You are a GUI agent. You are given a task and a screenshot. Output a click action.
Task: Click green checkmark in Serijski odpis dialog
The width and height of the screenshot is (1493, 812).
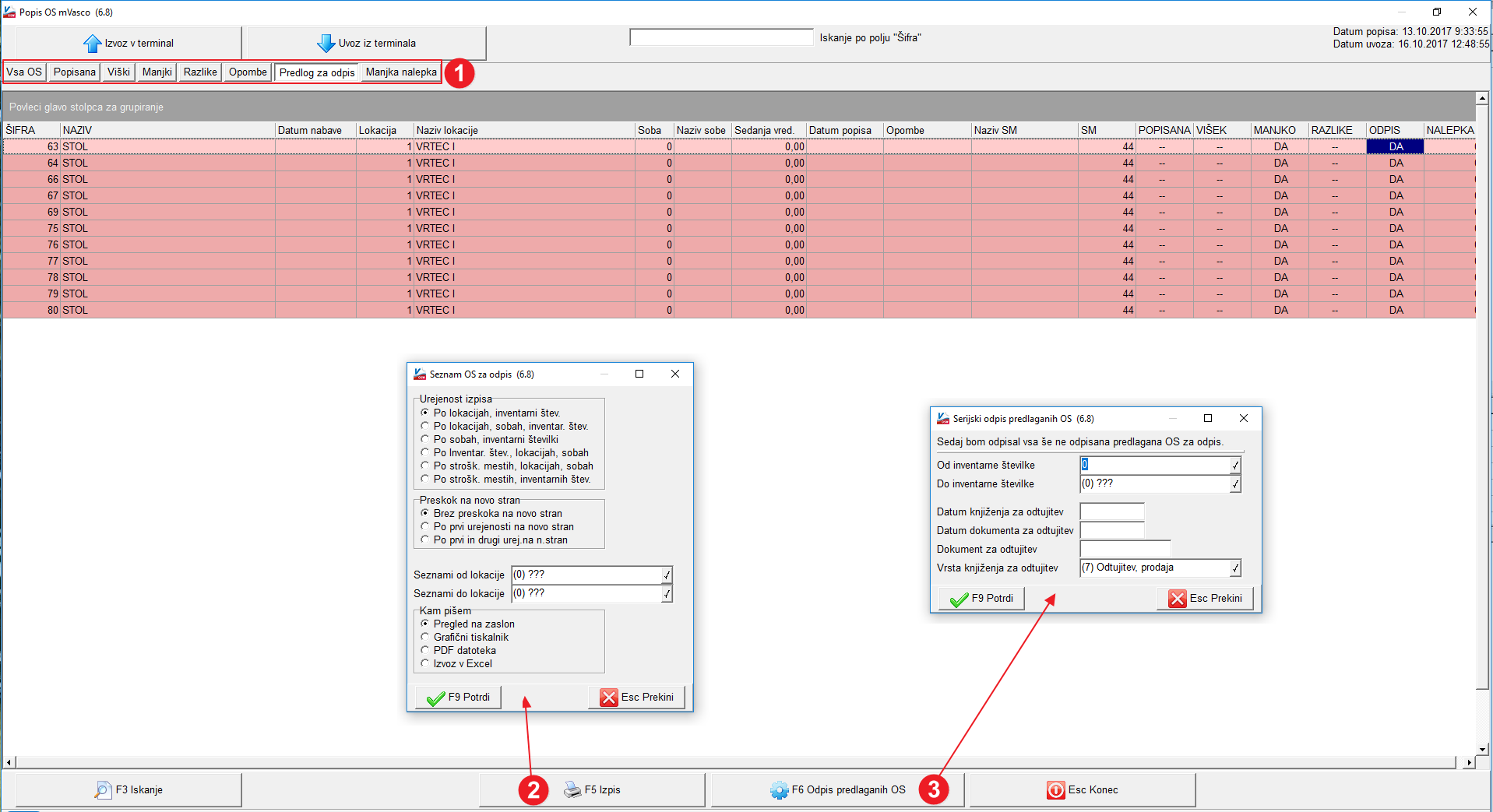tap(959, 599)
